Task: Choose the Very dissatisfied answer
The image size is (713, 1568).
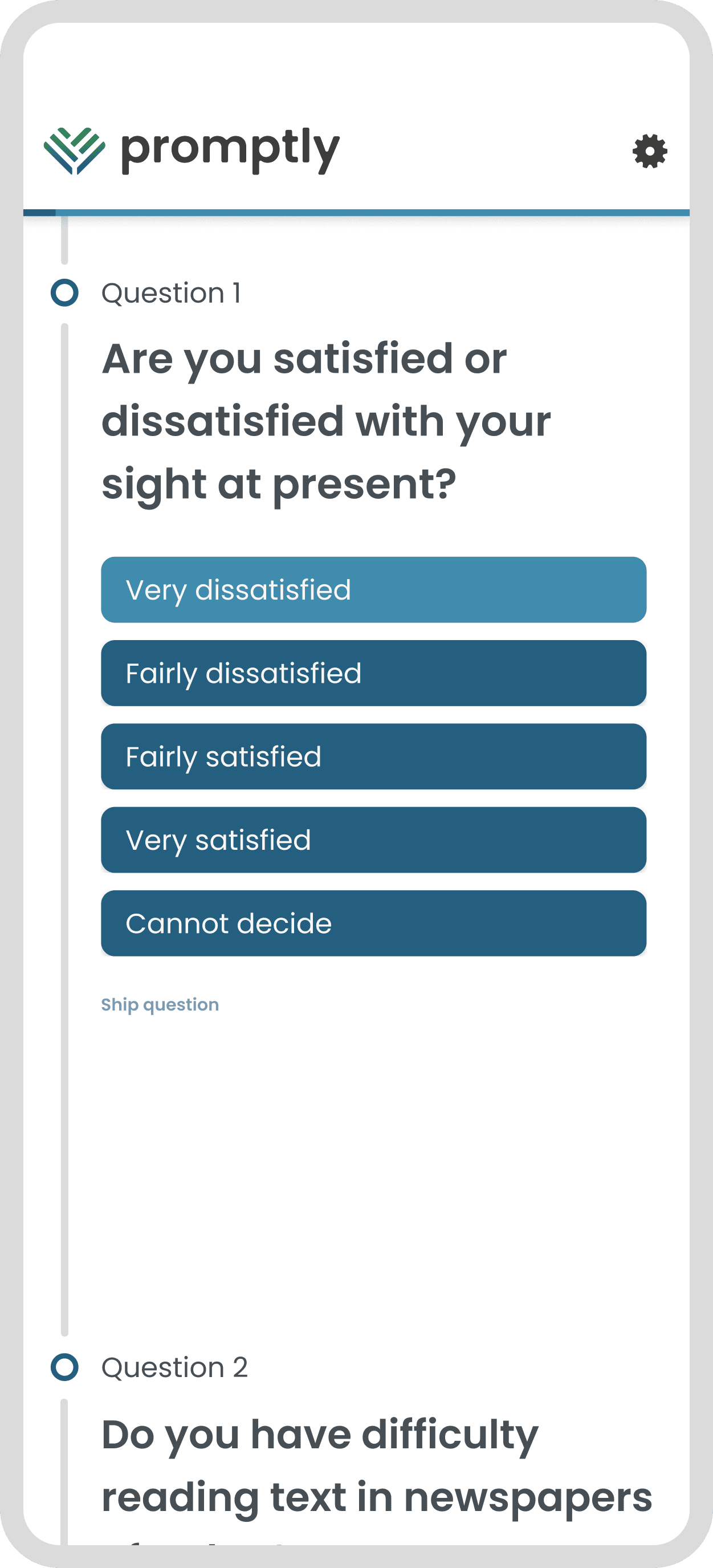Action: pyautogui.click(x=373, y=590)
